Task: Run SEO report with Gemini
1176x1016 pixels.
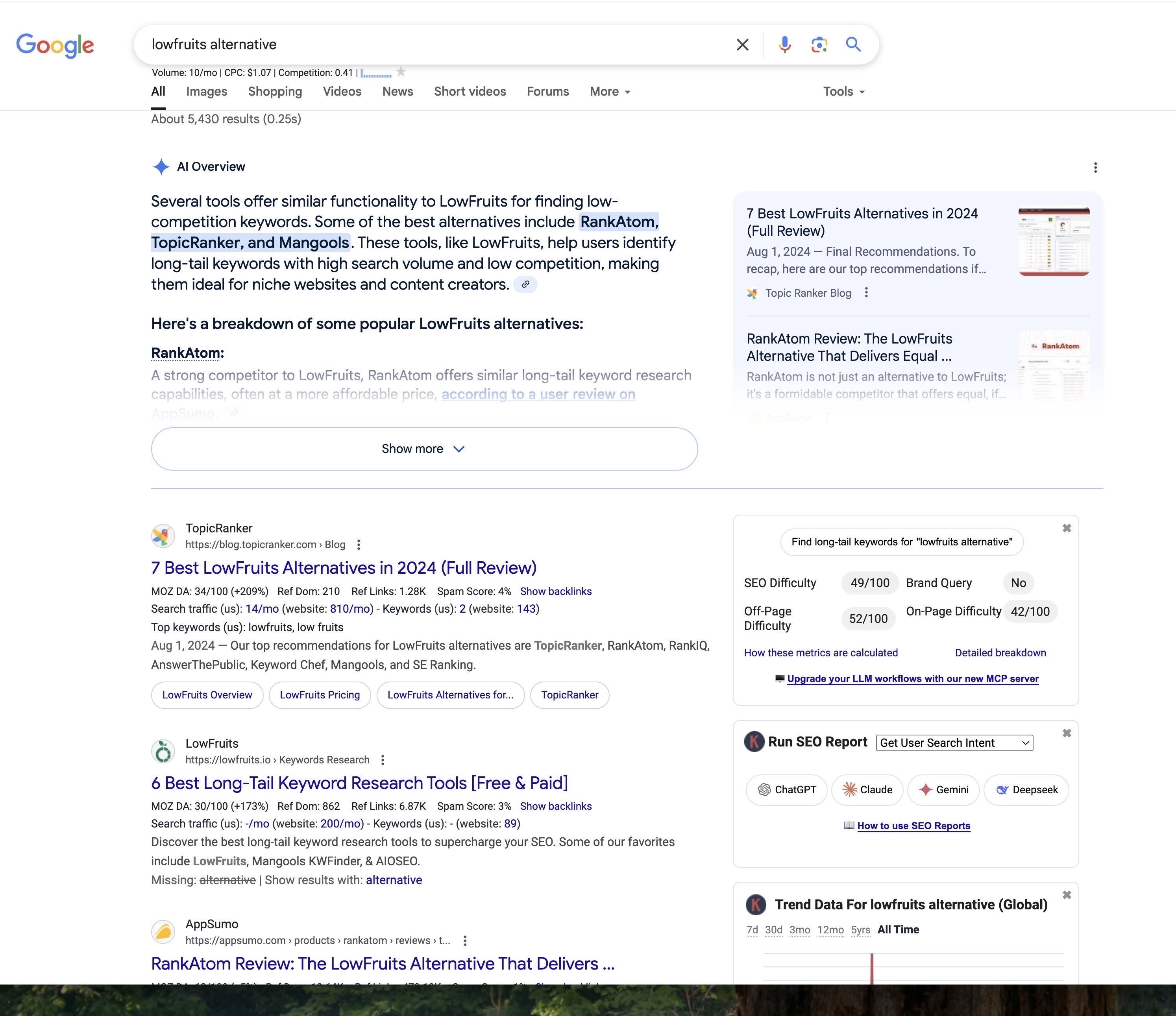Action: 943,789
